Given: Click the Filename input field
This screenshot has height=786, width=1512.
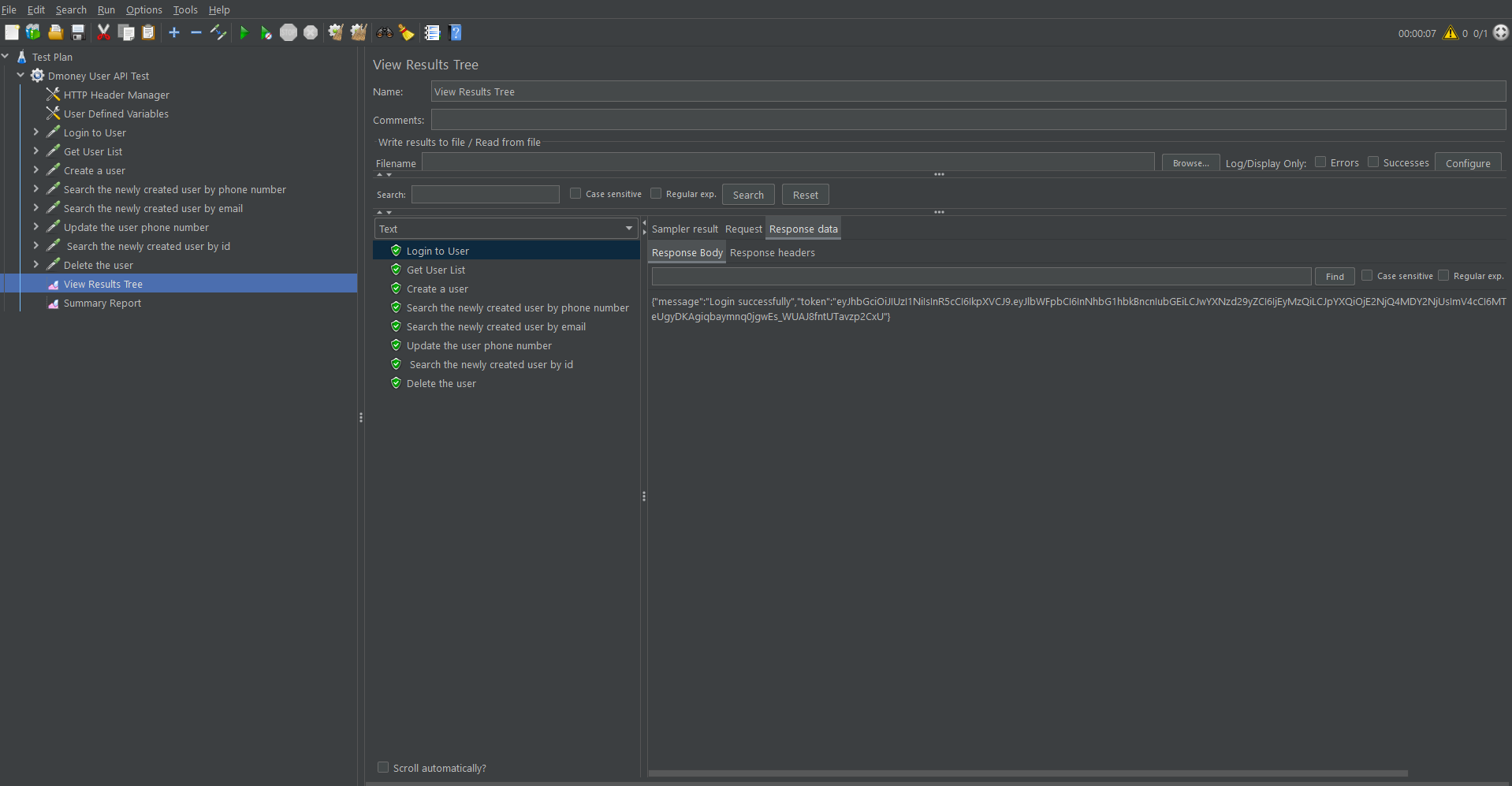Looking at the screenshot, I should [x=788, y=162].
